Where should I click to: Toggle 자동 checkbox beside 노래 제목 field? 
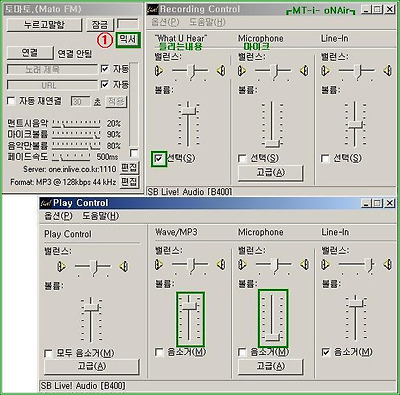[105, 69]
